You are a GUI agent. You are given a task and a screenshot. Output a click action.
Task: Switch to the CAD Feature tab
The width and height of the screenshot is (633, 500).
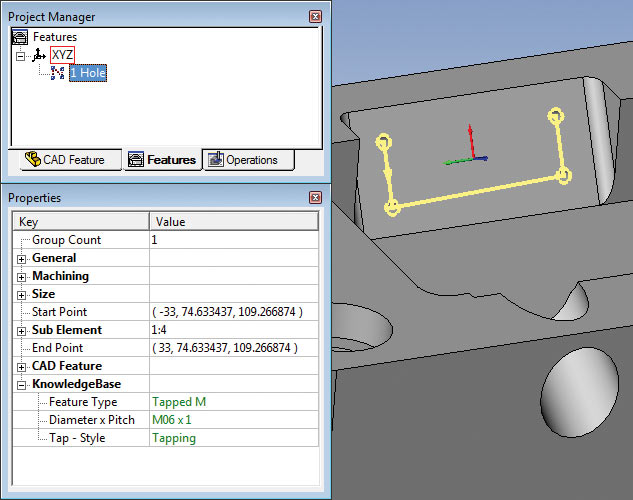(71, 160)
